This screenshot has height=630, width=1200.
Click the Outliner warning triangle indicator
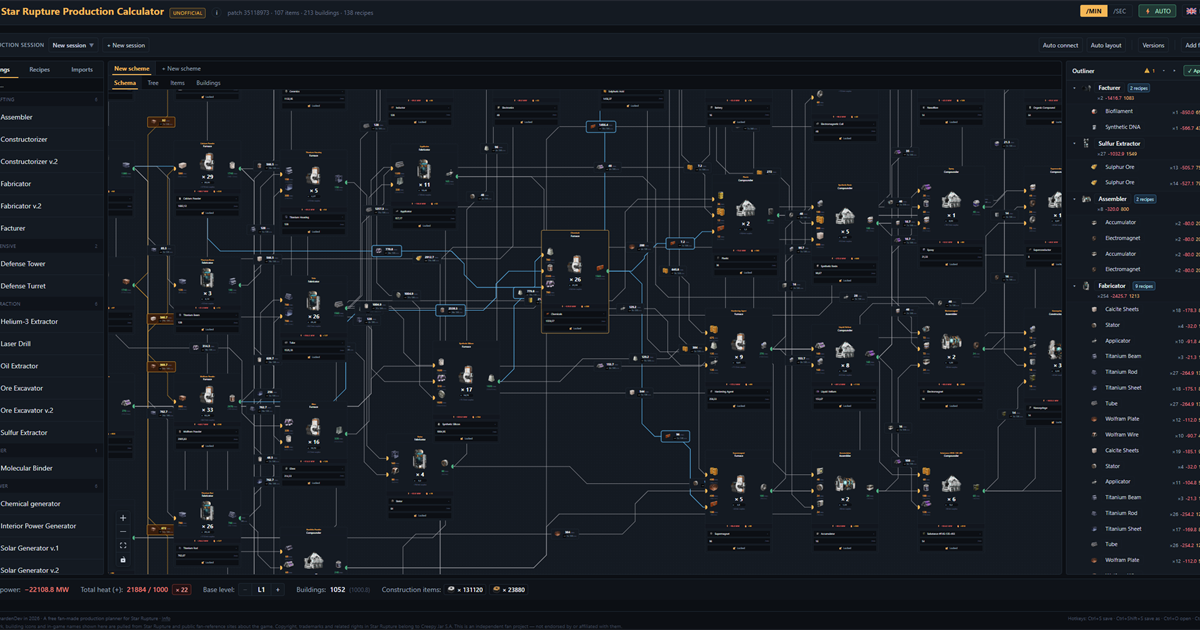pos(1147,71)
